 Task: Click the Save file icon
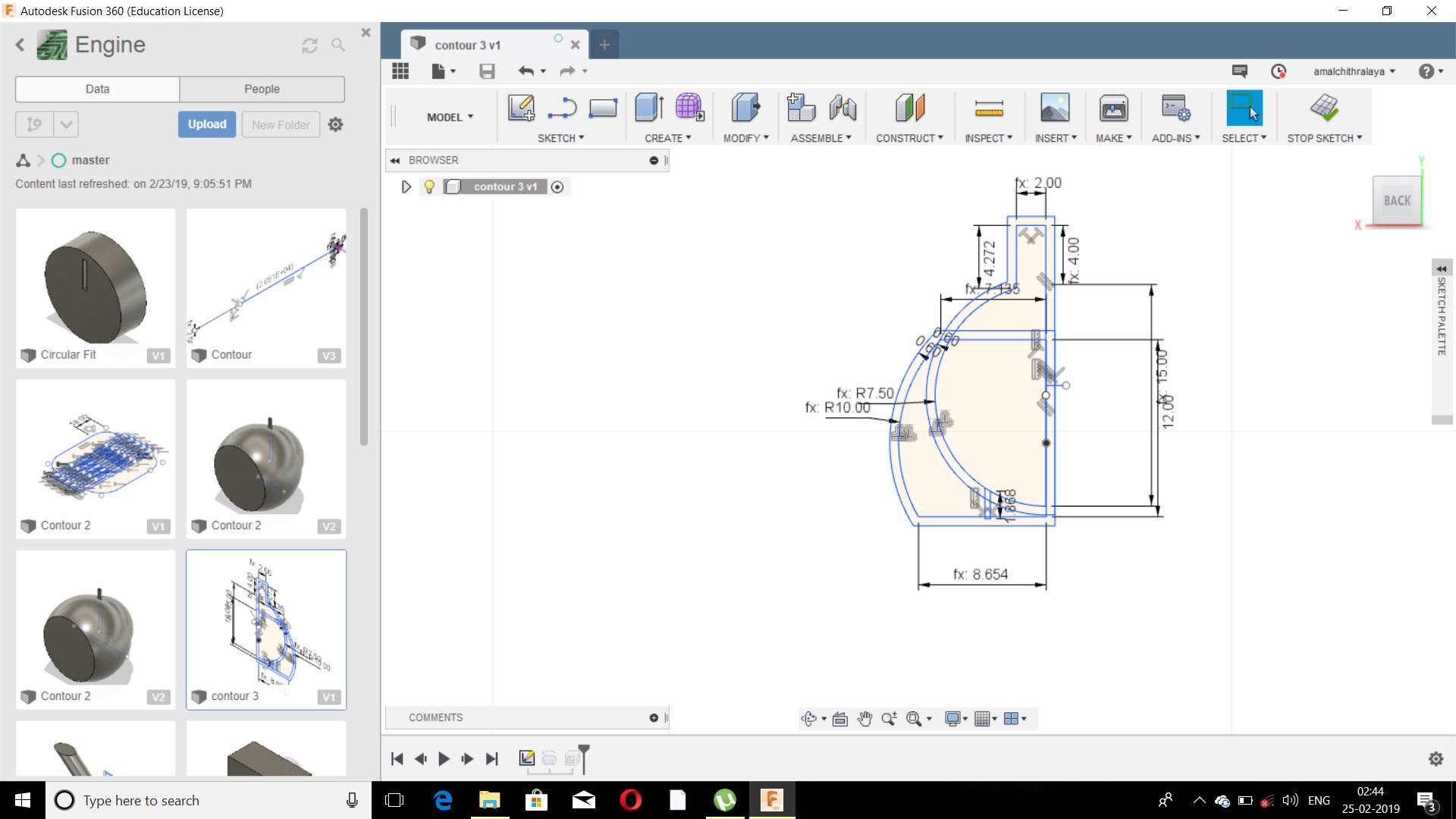487,71
